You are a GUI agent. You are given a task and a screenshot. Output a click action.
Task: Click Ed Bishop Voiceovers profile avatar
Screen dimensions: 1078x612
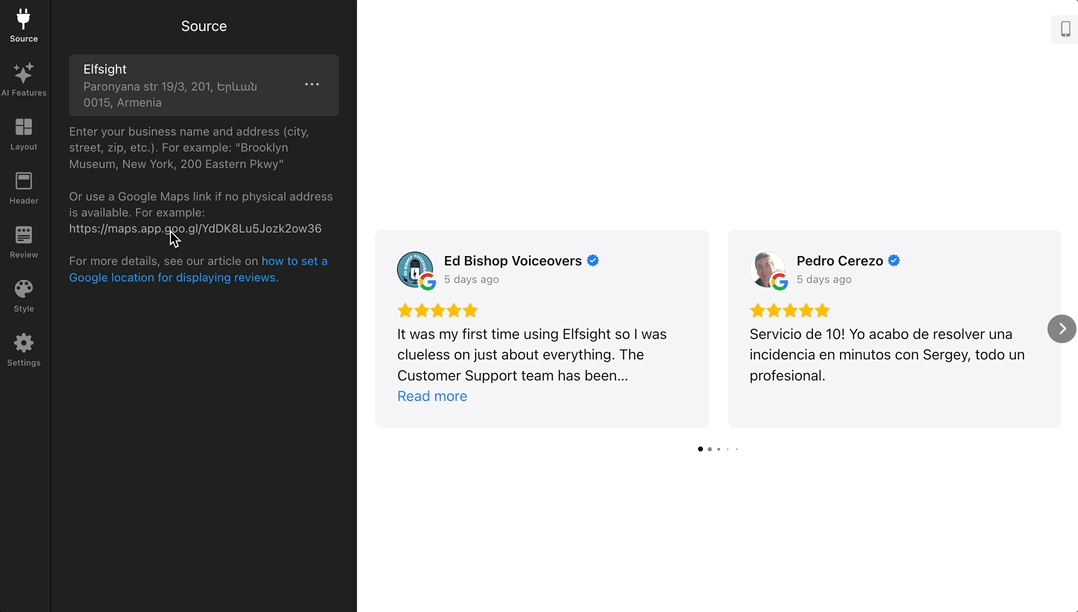tap(415, 270)
